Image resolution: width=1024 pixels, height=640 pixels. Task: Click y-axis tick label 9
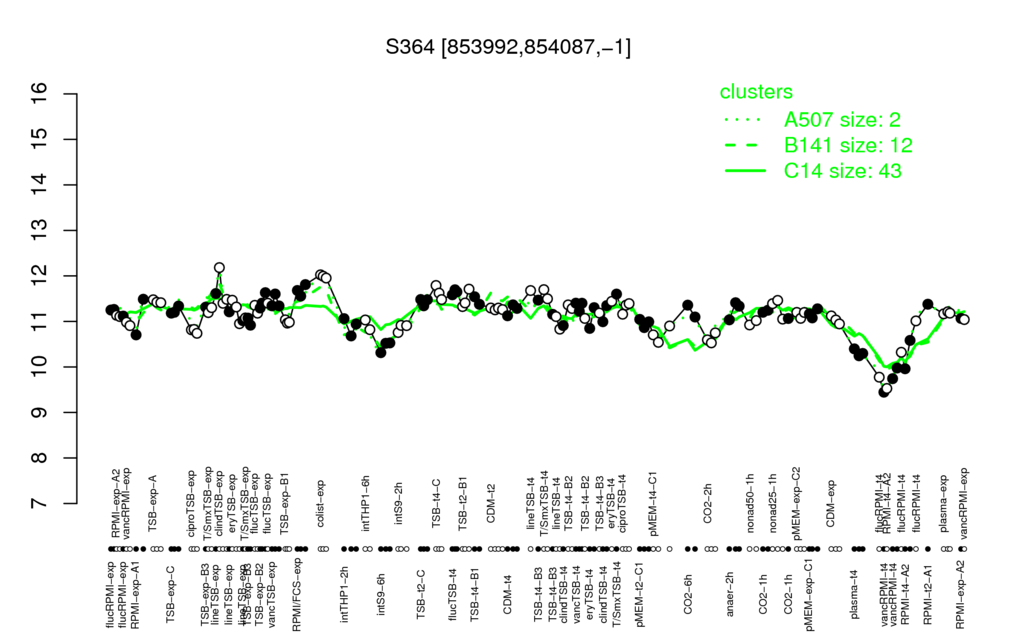pos(40,413)
